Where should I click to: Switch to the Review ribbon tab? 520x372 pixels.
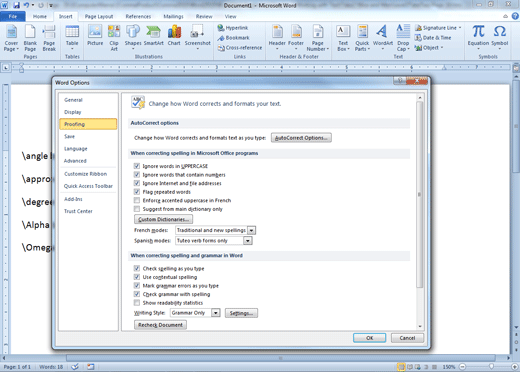(x=204, y=16)
